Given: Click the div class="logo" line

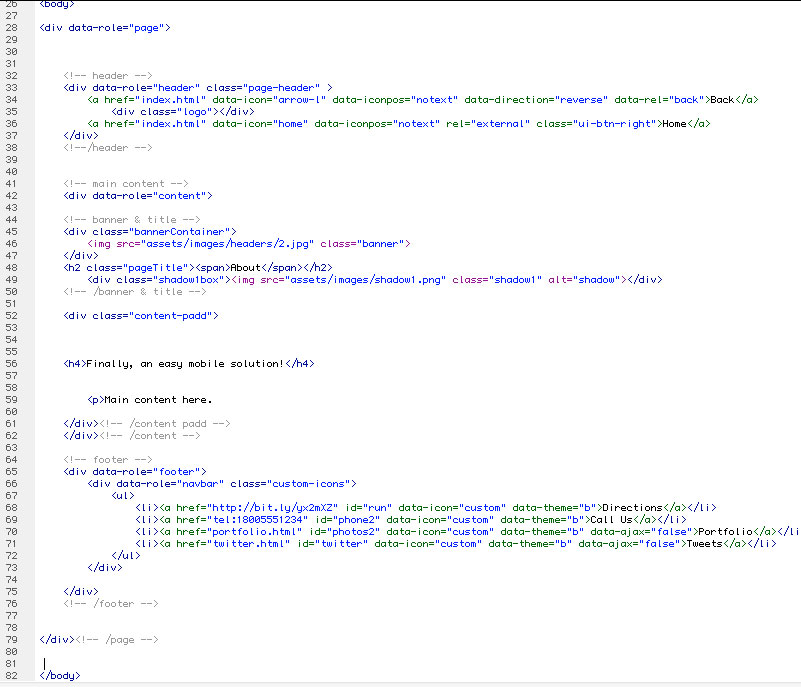Looking at the screenshot, I should click(x=183, y=112).
